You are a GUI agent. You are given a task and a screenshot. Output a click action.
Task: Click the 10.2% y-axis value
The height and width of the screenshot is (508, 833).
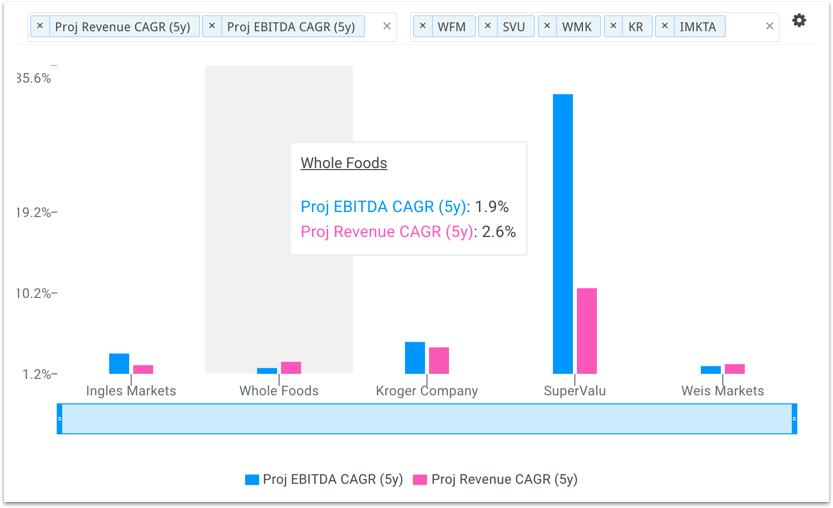[34, 293]
